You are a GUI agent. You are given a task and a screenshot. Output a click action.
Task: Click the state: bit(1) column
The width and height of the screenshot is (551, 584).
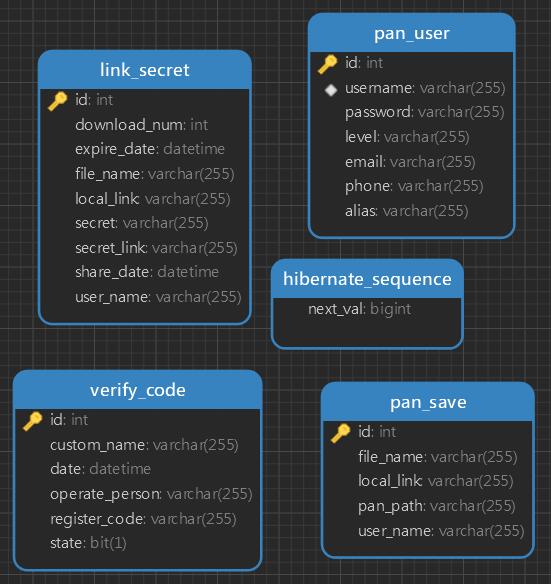88,543
